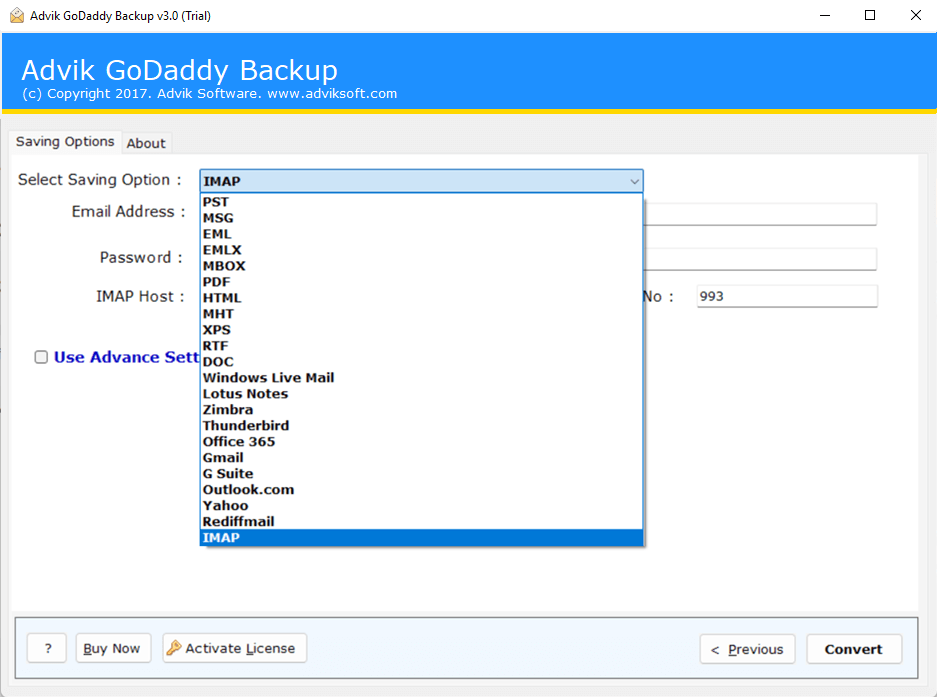This screenshot has width=937, height=697.
Task: Click the Buy Now button
Action: click(113, 648)
